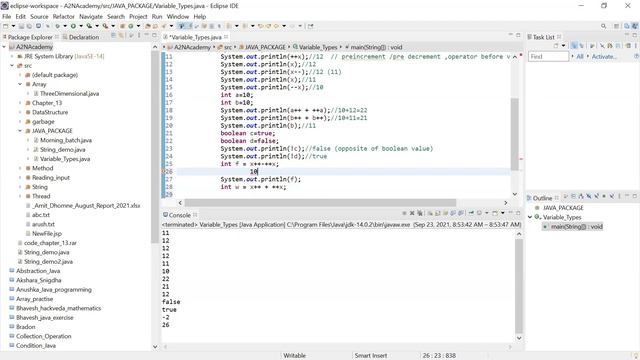Click the New file toolbar icon
The width and height of the screenshot is (640, 360).
pos(5,26)
